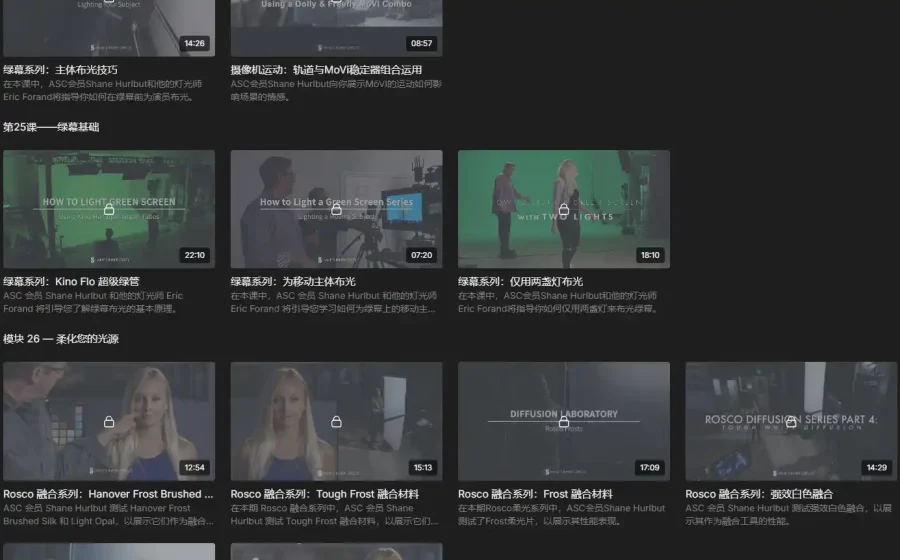This screenshot has width=900, height=560.
Task: Click the 22:10 duration badge
Action: click(195, 255)
